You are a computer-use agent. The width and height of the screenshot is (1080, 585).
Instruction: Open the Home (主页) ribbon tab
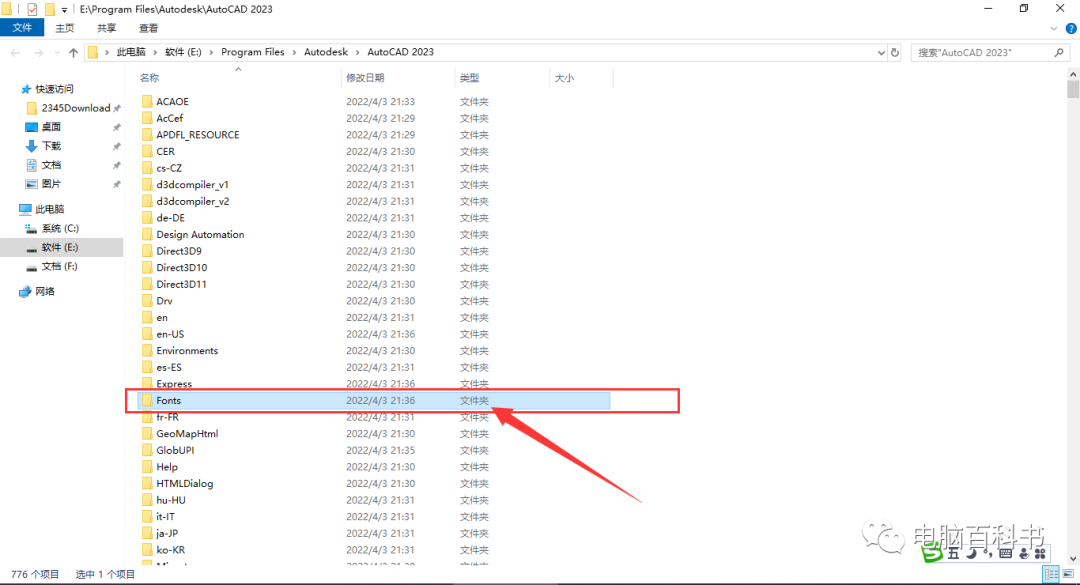[65, 28]
